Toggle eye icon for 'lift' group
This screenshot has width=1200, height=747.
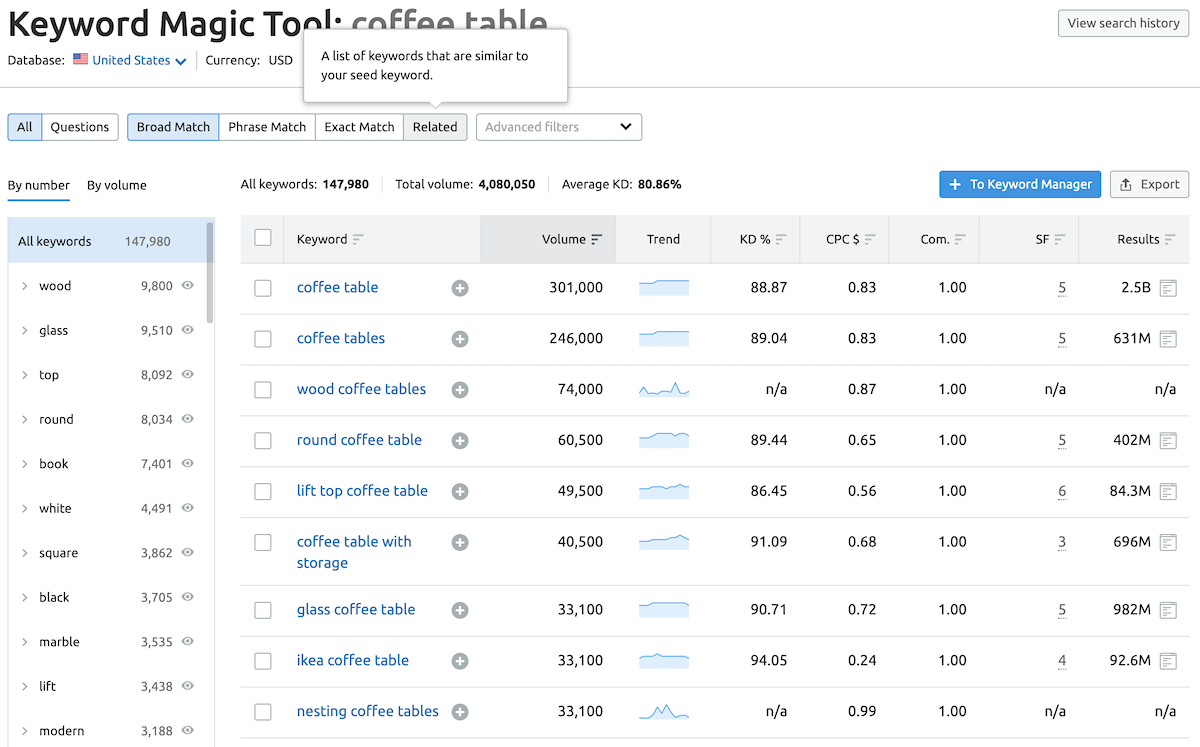pos(187,686)
